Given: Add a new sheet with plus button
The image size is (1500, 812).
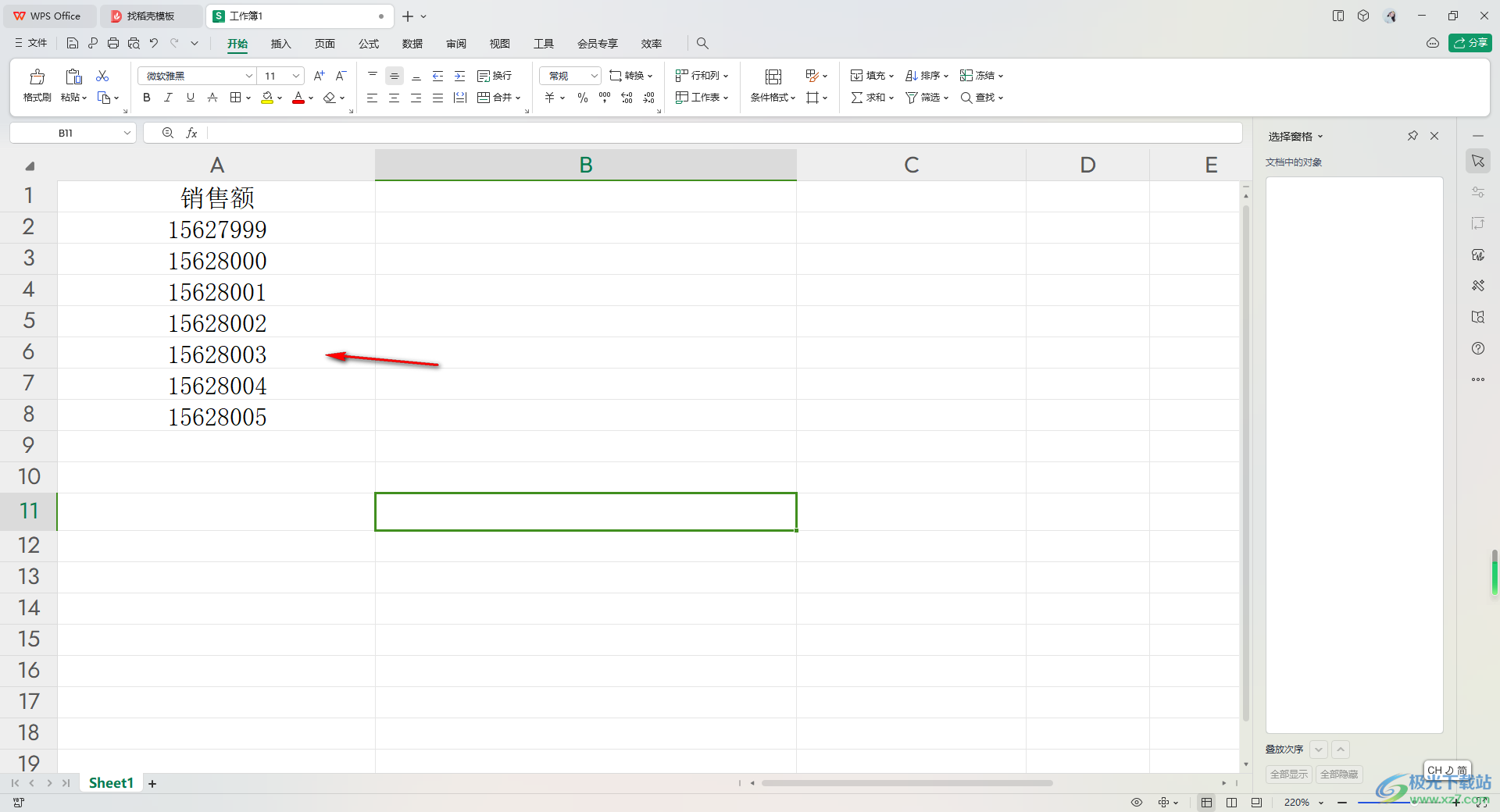Looking at the screenshot, I should click(152, 784).
